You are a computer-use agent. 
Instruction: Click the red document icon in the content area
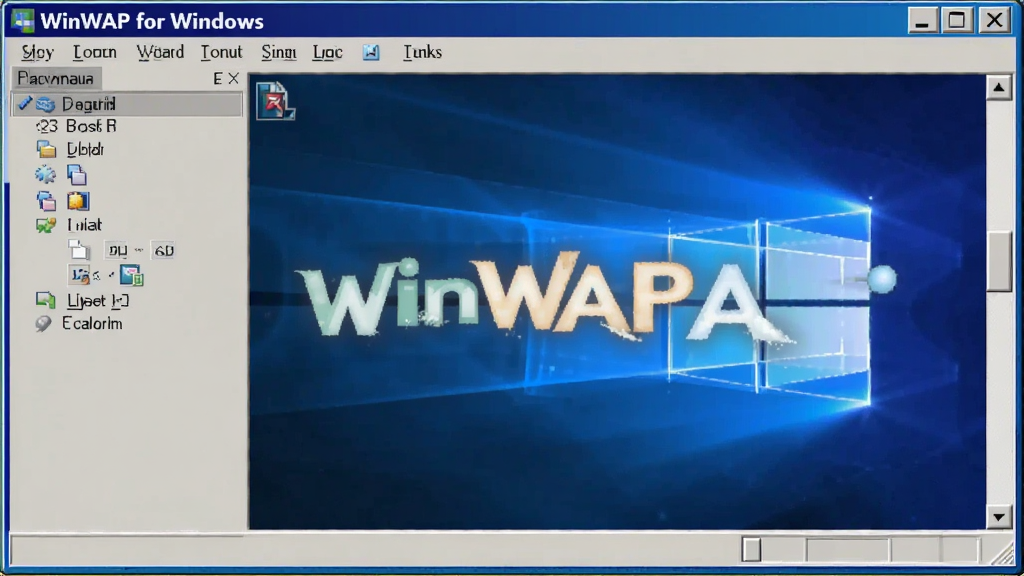coord(275,101)
